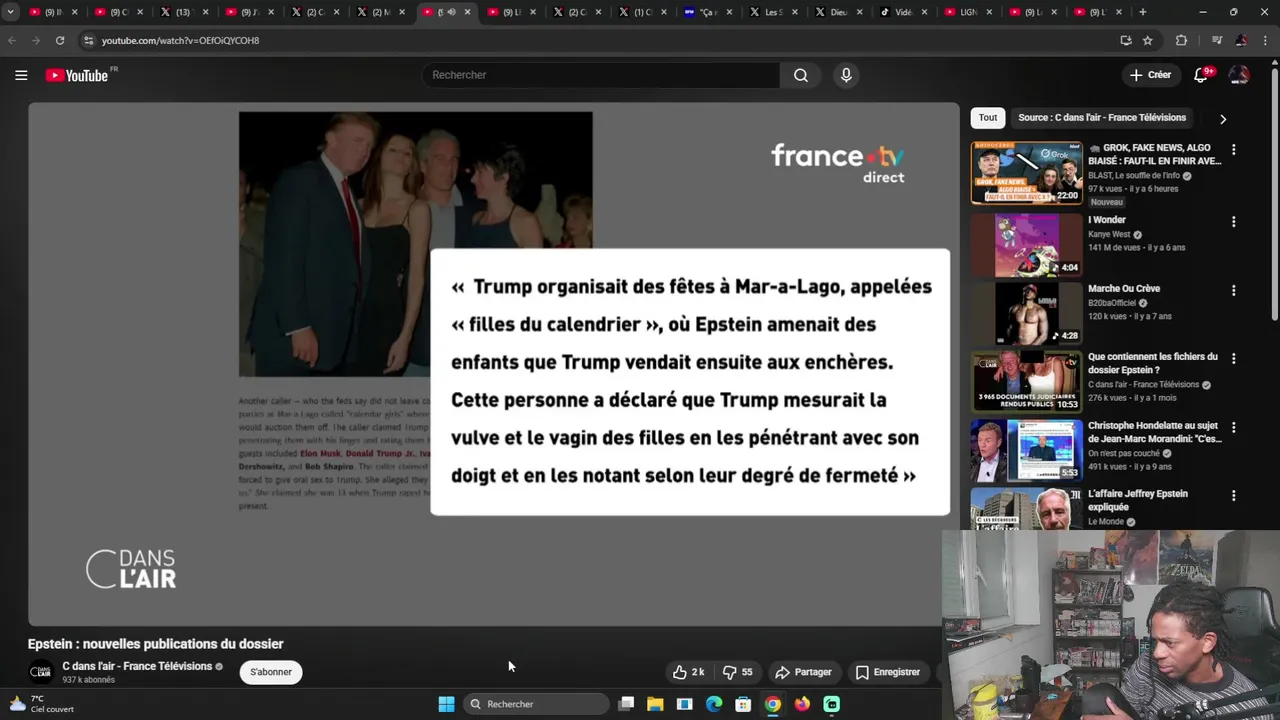1280x720 pixels.
Task: Open the Créer dropdown button
Action: [1150, 75]
